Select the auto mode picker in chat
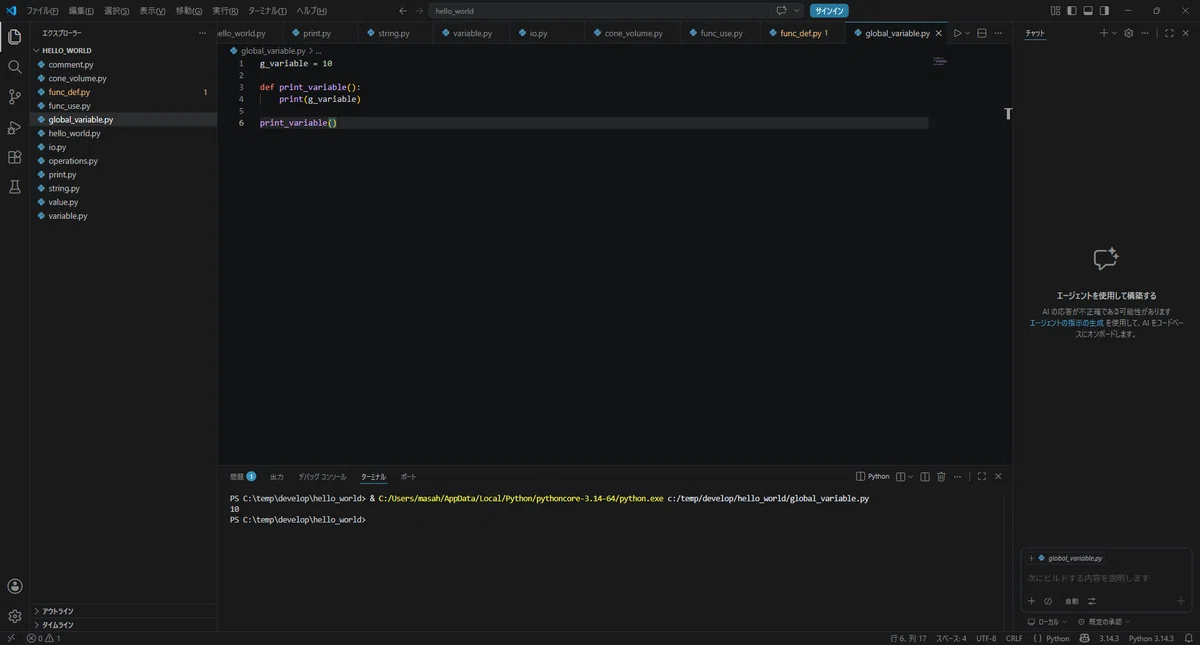The width and height of the screenshot is (1200, 645). point(1072,601)
